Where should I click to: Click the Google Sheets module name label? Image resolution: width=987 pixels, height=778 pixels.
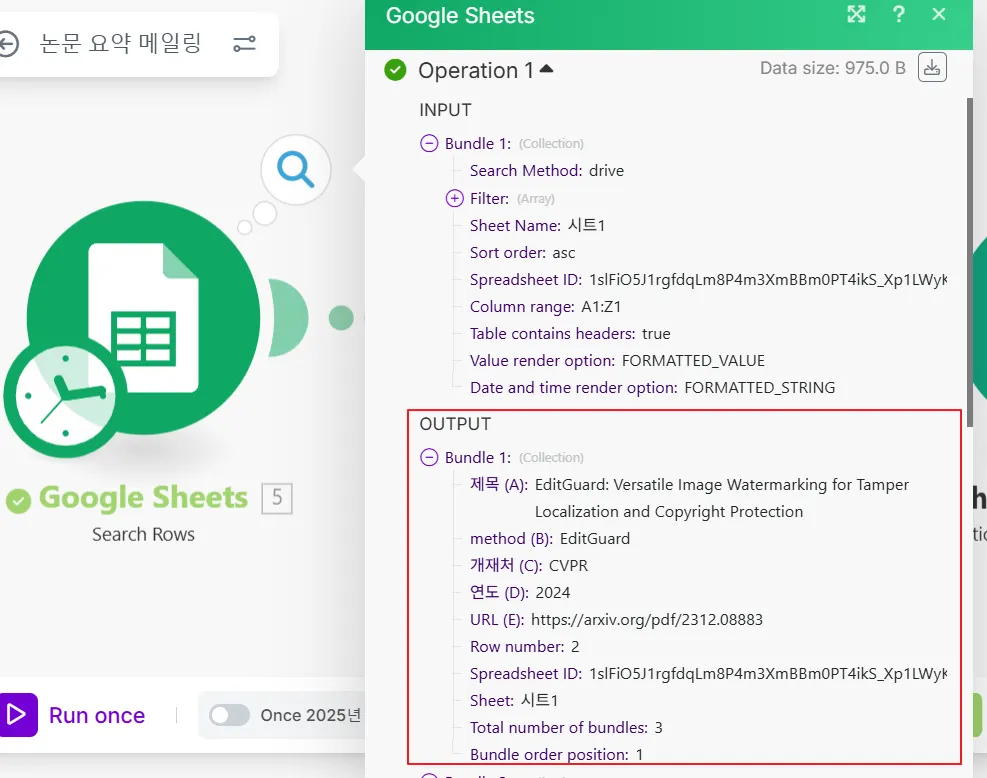[x=144, y=497]
